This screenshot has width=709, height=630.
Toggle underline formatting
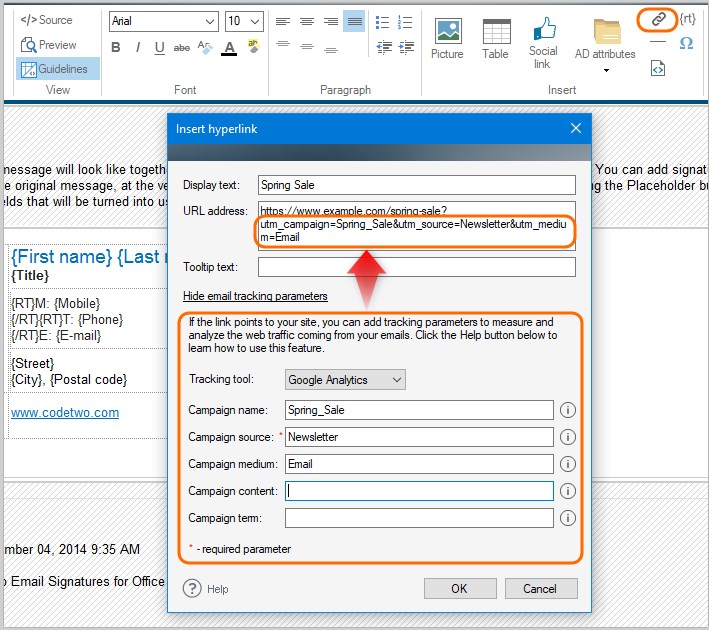(160, 47)
